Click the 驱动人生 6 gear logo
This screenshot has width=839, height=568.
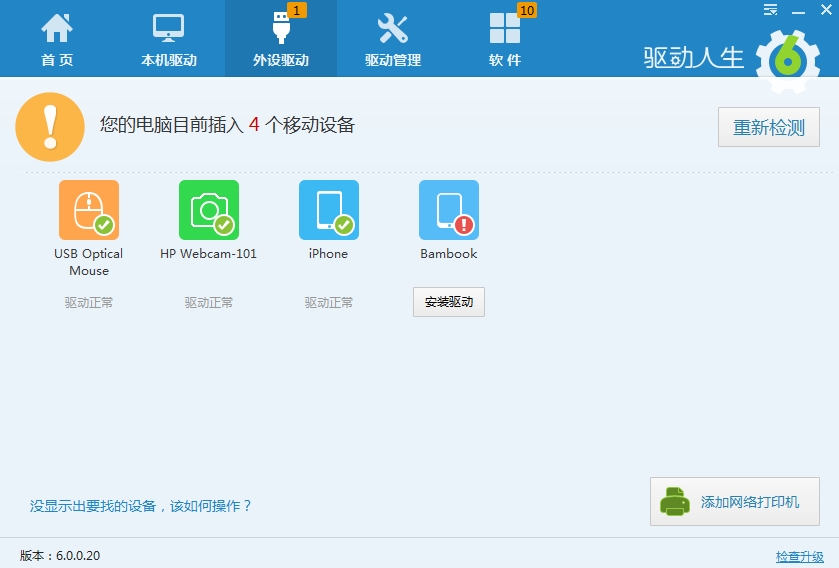point(788,60)
